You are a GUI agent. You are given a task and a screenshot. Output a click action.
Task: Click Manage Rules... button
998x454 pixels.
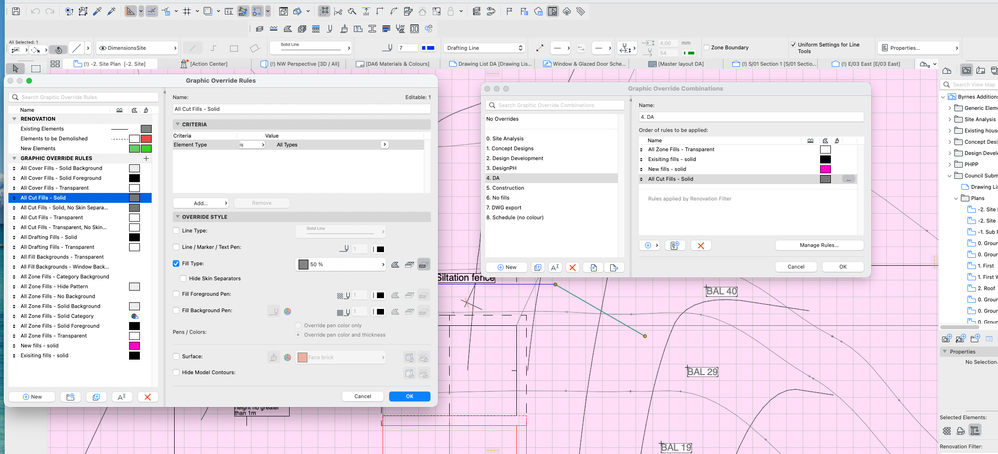(x=819, y=245)
